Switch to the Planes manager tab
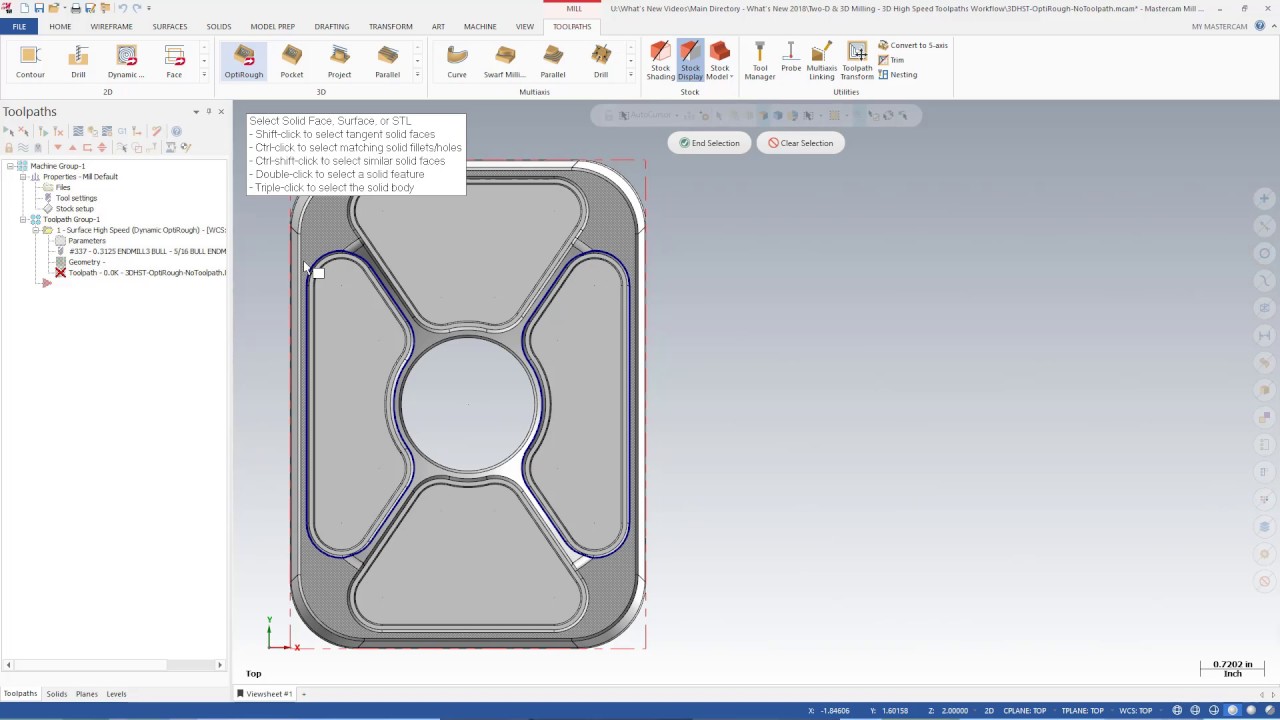1280x720 pixels. (x=87, y=694)
